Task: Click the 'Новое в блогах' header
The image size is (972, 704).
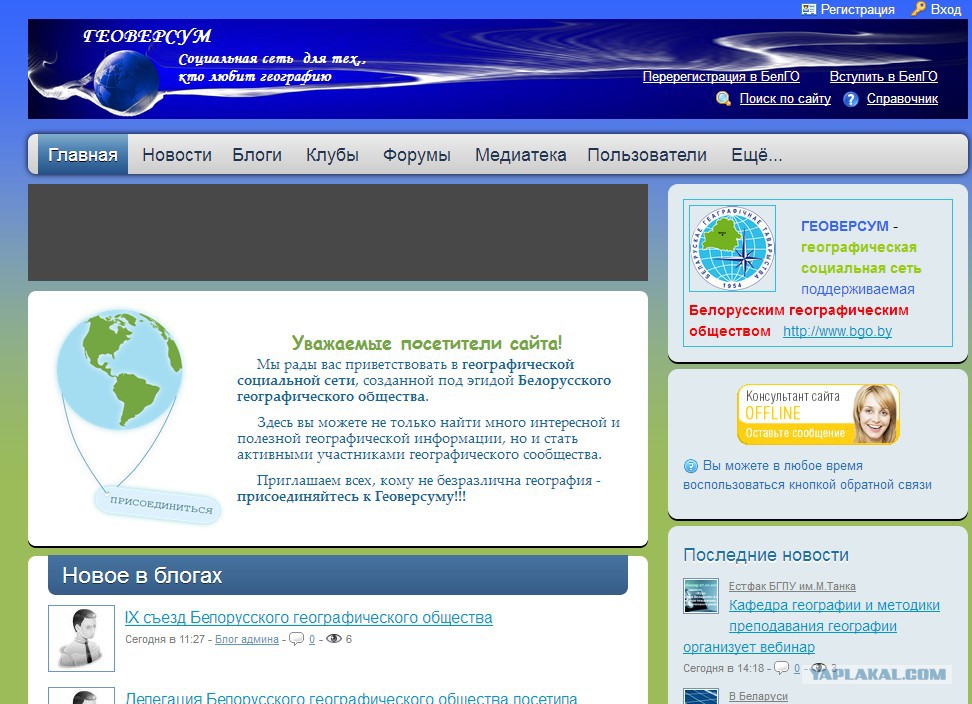Action: click(338, 575)
